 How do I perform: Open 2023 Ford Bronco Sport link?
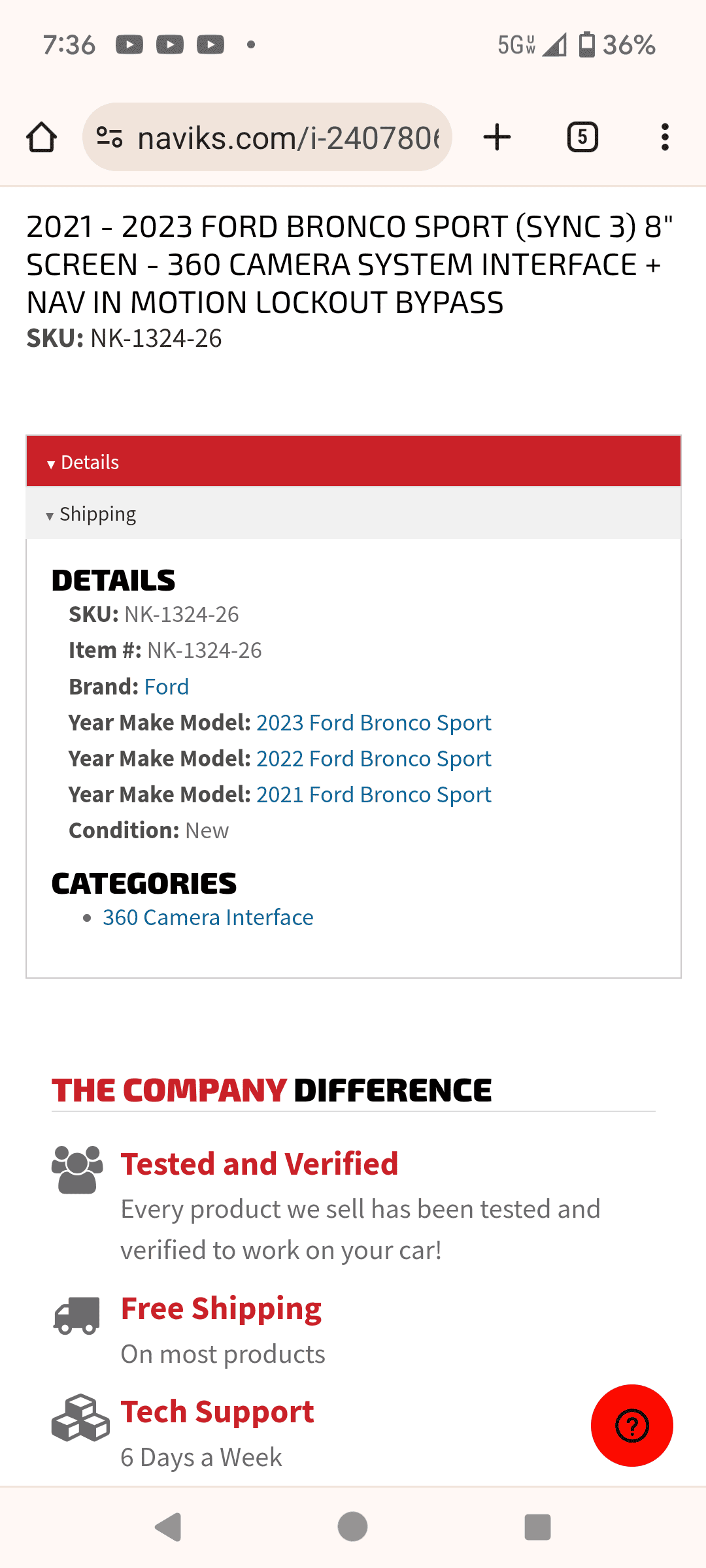click(x=373, y=723)
